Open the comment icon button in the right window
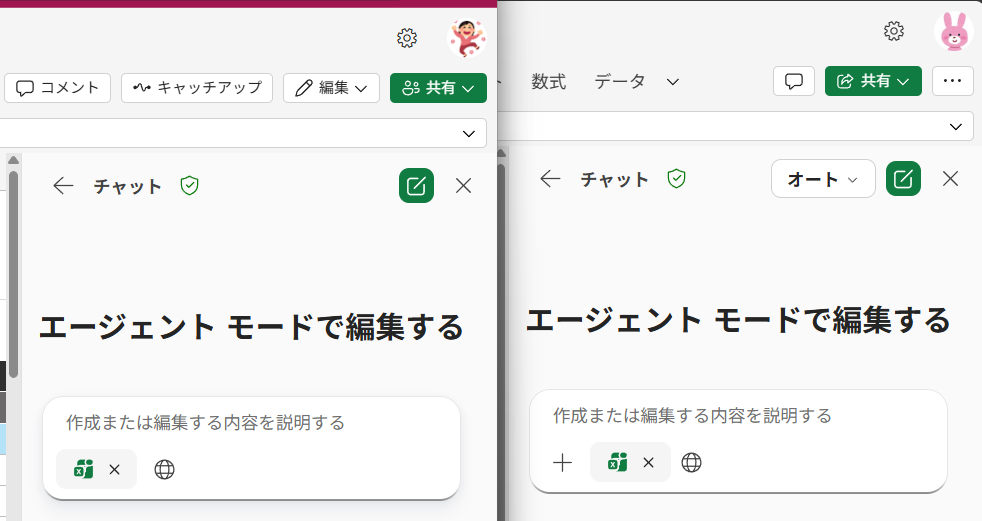This screenshot has height=521, width=982. tap(795, 81)
